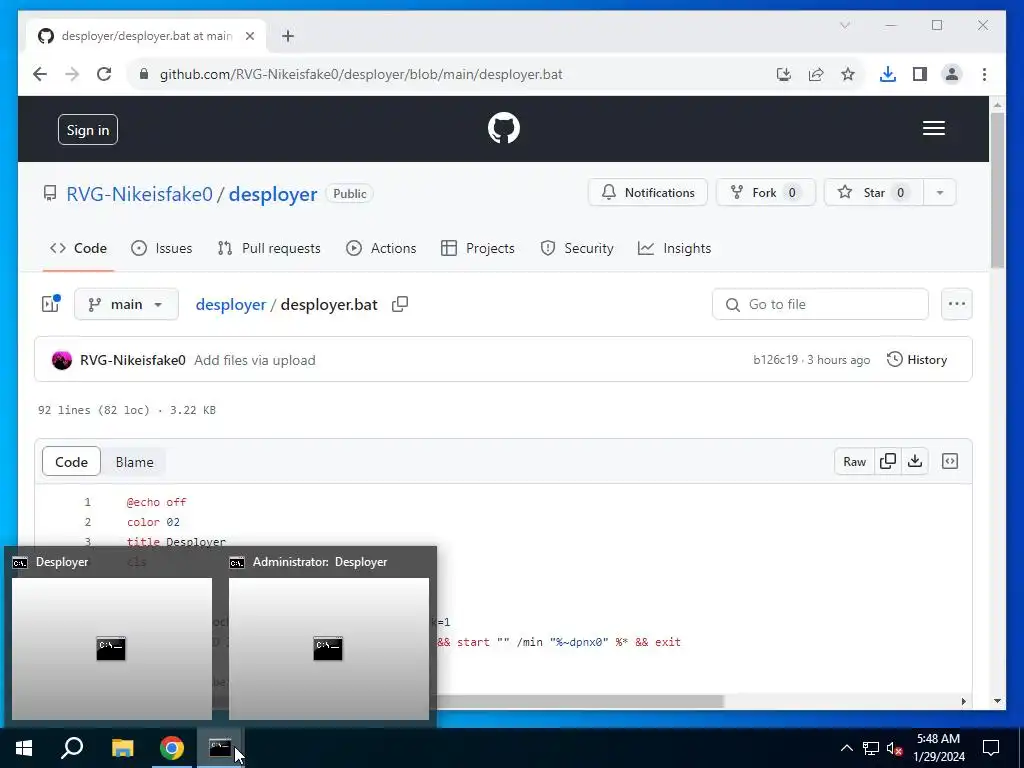Image resolution: width=1024 pixels, height=768 pixels.
Task: View site information lock icon
Action: coord(144,74)
